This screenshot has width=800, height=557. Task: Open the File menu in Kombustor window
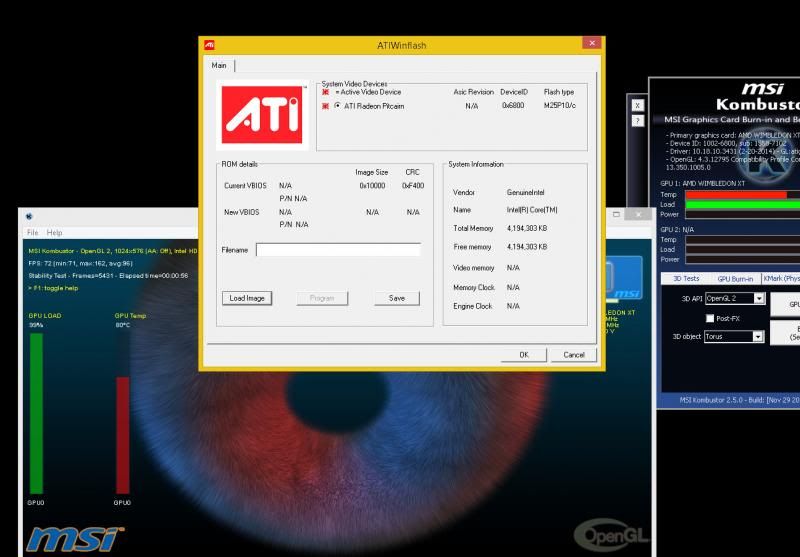(33, 233)
